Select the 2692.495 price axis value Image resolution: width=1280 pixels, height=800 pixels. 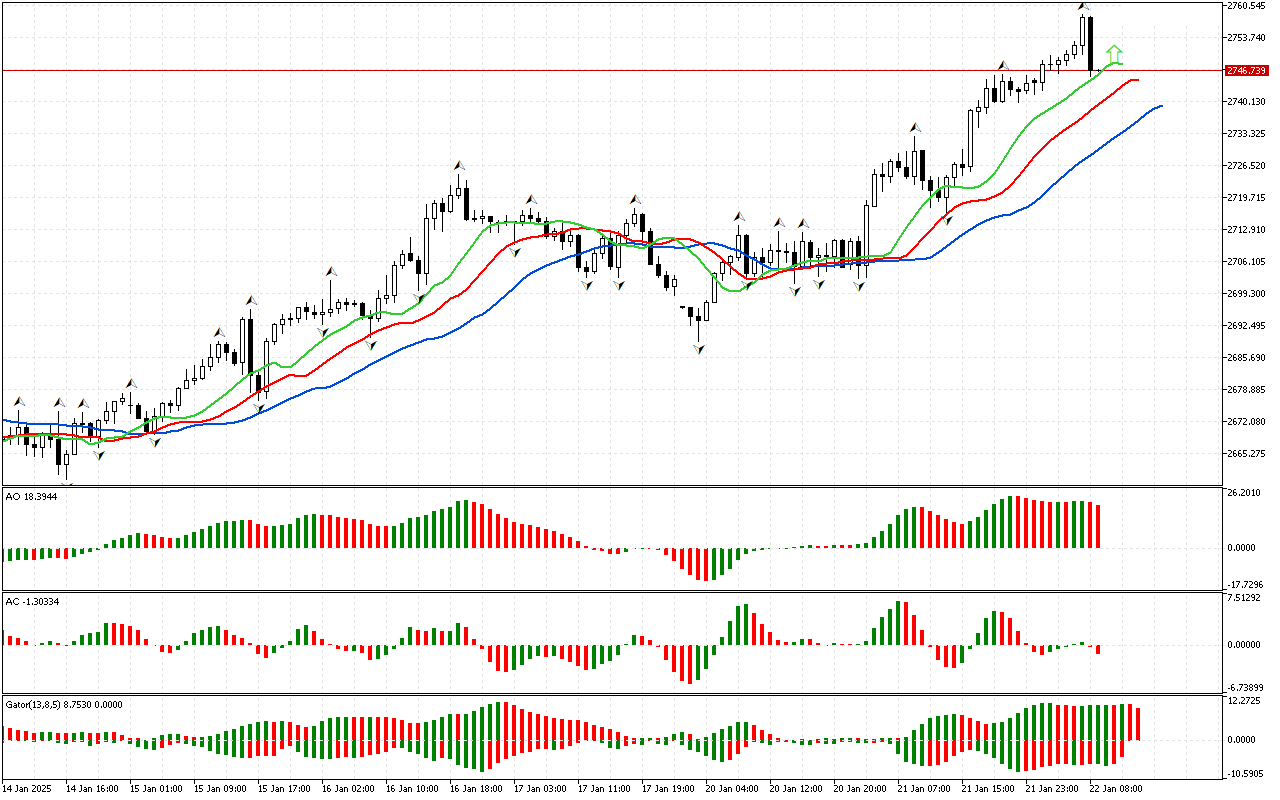(1245, 326)
